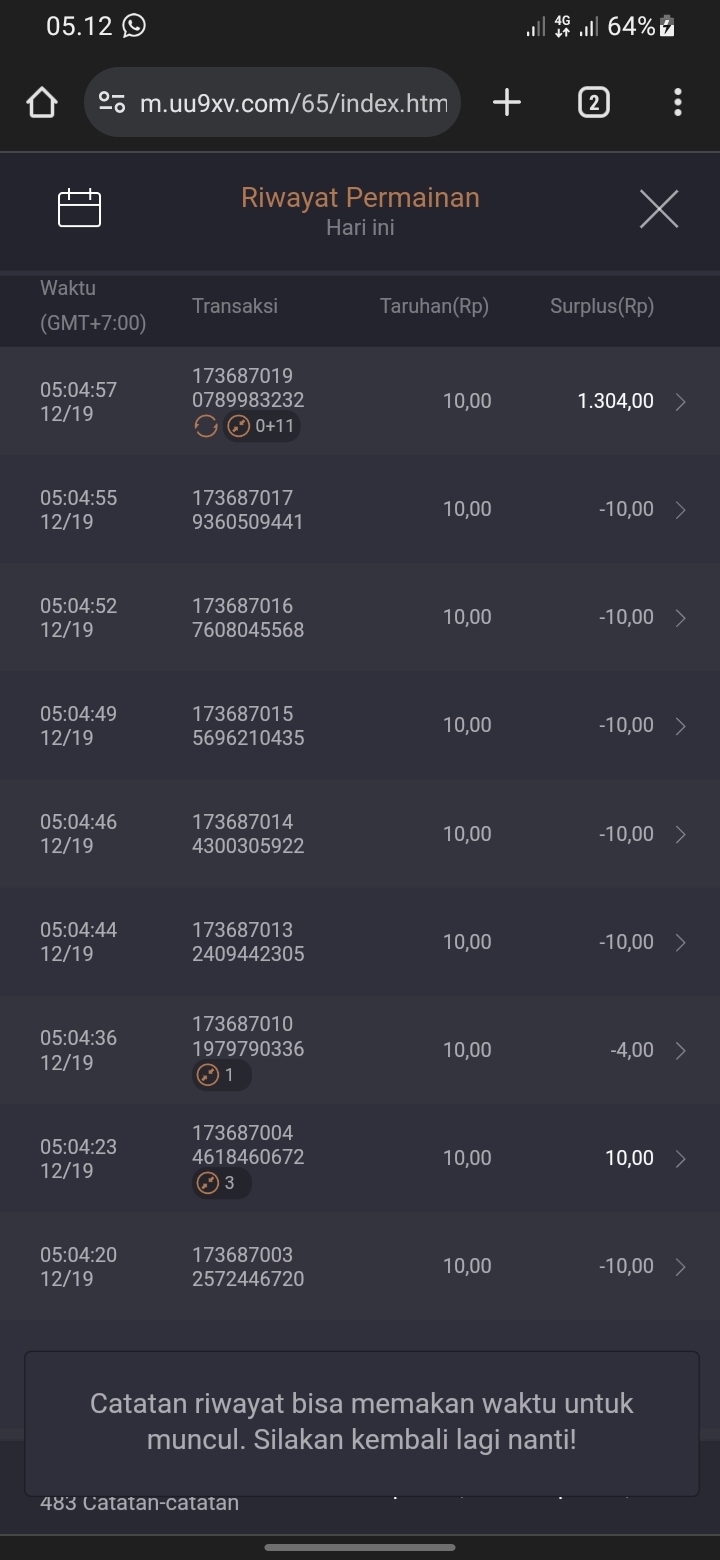Tap the 0+11 free spin badge

tap(262, 427)
